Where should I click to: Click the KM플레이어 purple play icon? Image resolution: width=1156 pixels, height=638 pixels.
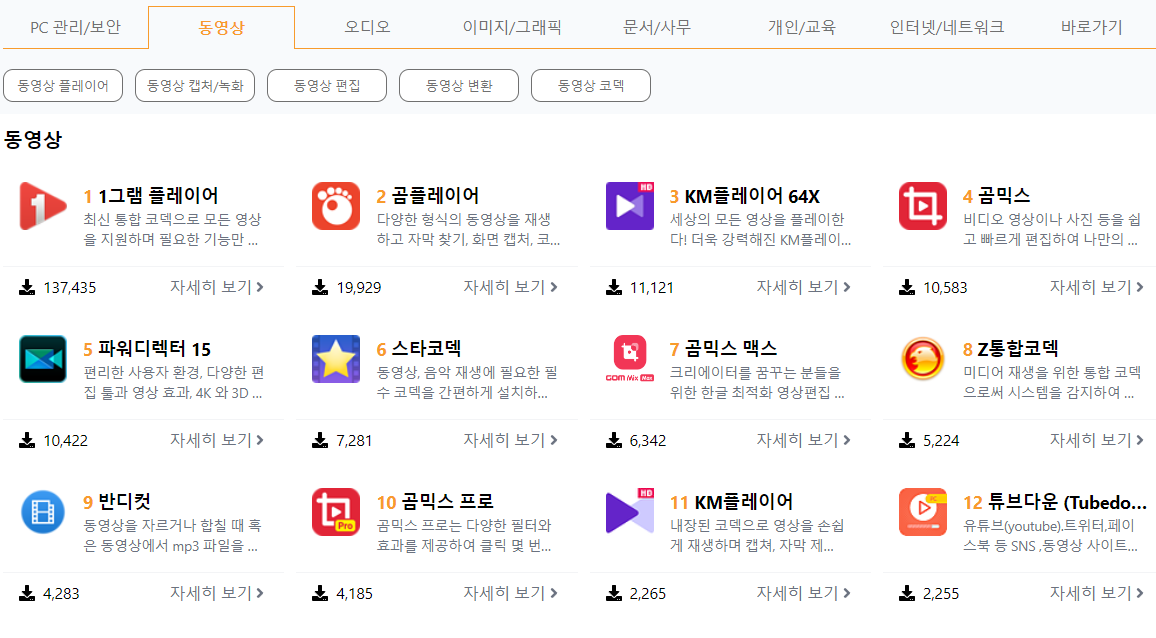(630, 511)
